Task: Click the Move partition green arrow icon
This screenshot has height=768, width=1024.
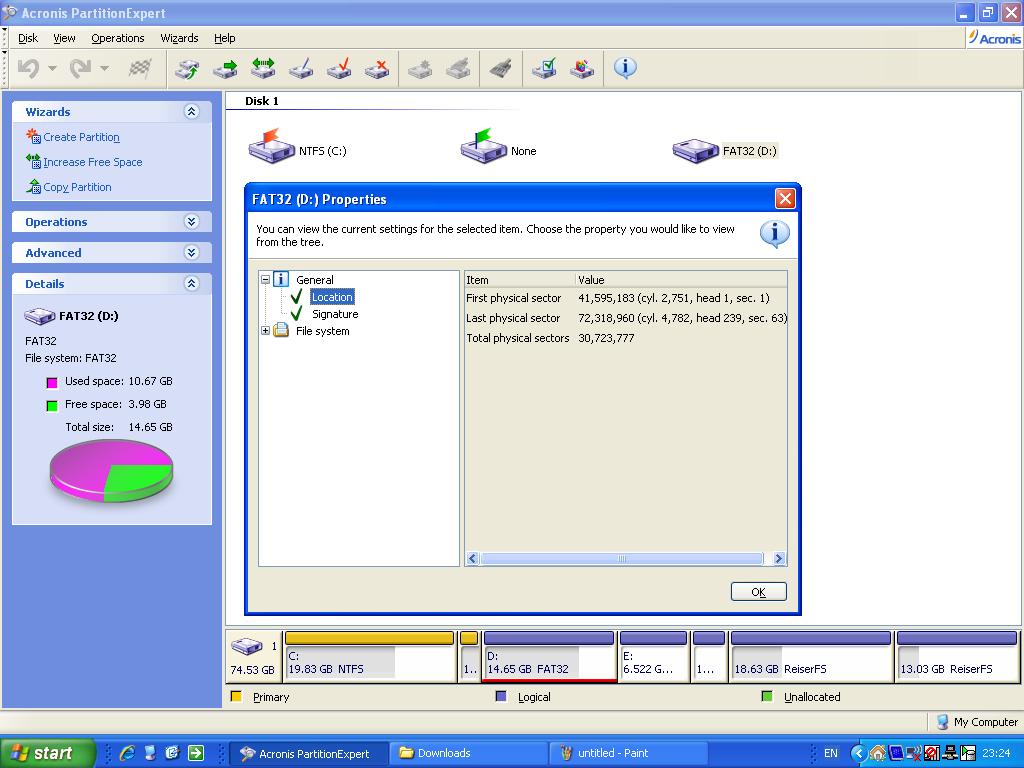Action: click(225, 68)
